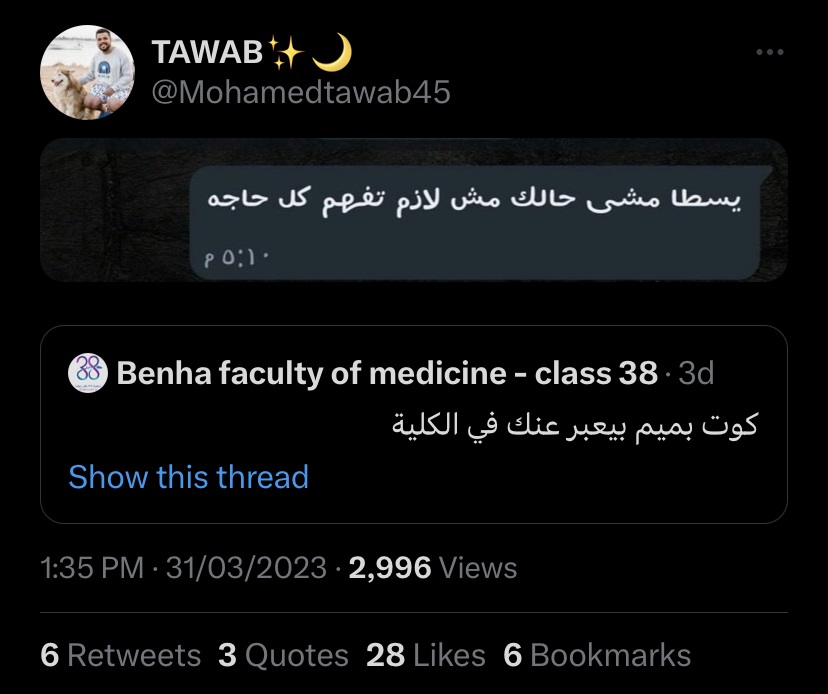The image size is (828, 694).
Task: Open the three-dot more options menu
Action: click(x=769, y=52)
